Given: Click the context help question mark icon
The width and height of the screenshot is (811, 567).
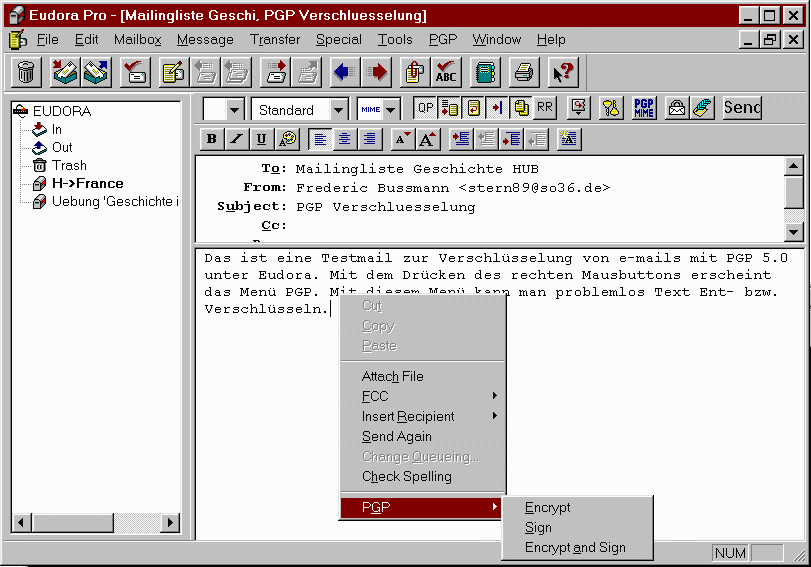Looking at the screenshot, I should 563,72.
